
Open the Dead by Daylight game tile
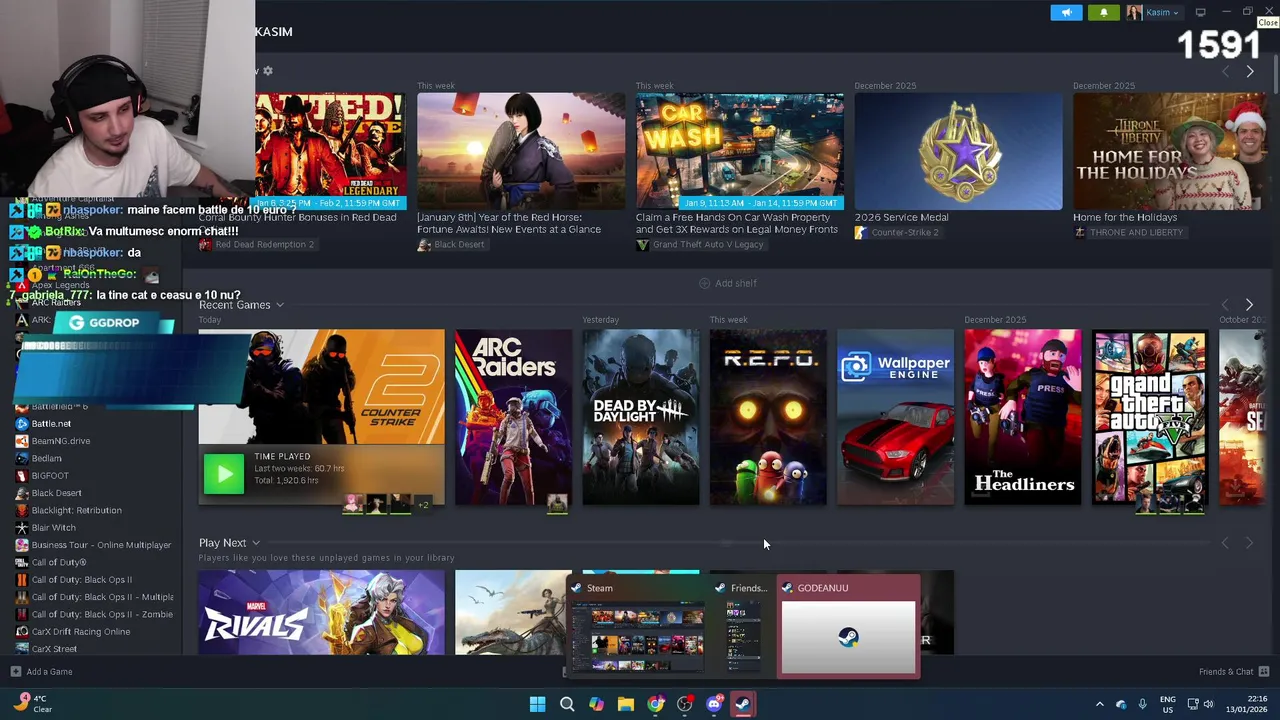(641, 417)
